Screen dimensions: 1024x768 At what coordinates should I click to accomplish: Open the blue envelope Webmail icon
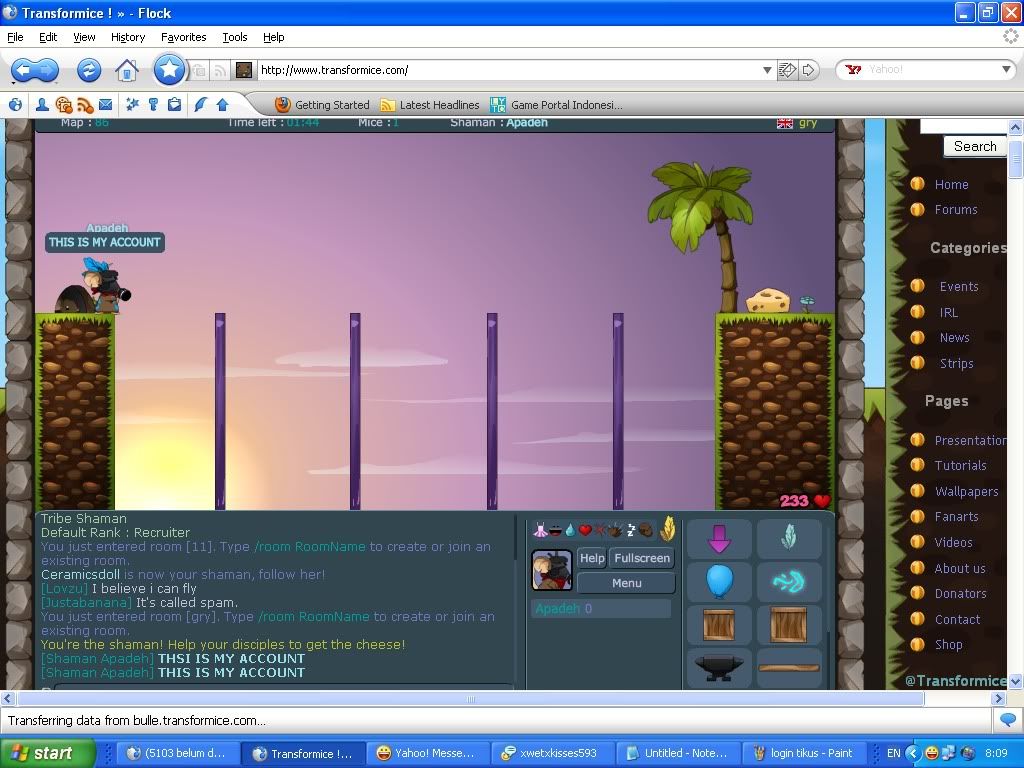click(x=105, y=104)
